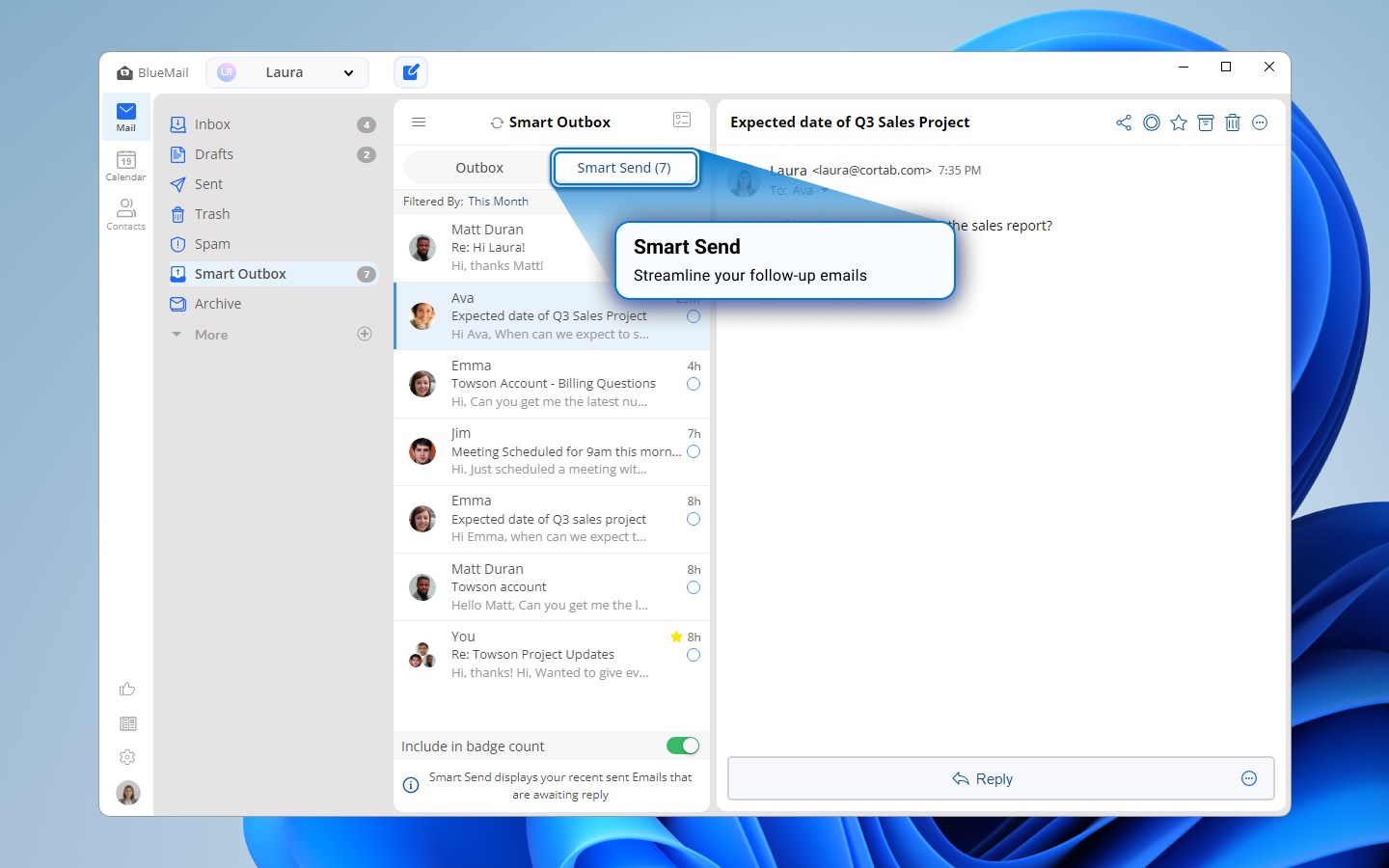The image size is (1389, 868).
Task: Select the Smart Send (7) tab
Action: 624,167
